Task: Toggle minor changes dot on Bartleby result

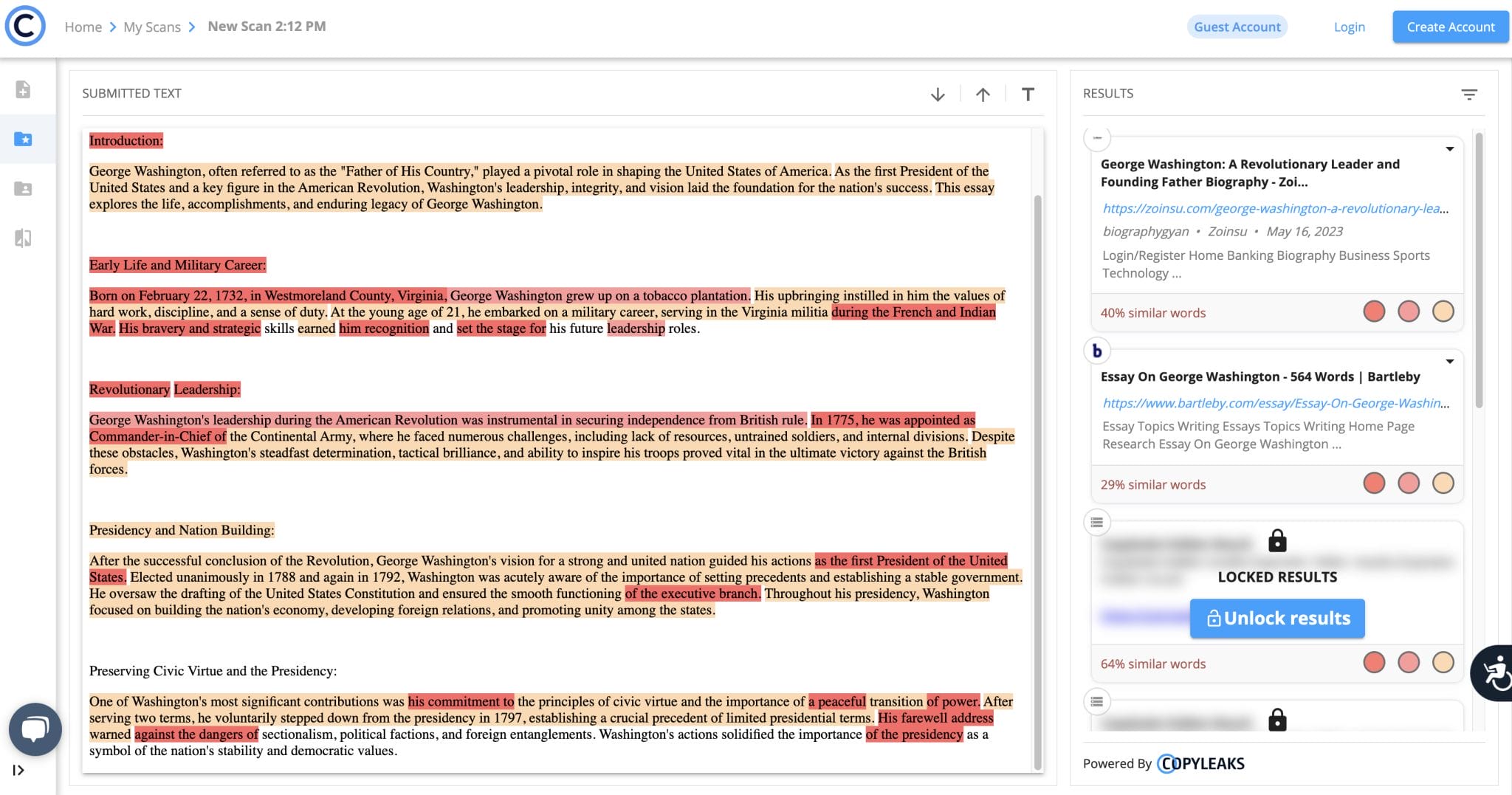Action: tap(1409, 483)
